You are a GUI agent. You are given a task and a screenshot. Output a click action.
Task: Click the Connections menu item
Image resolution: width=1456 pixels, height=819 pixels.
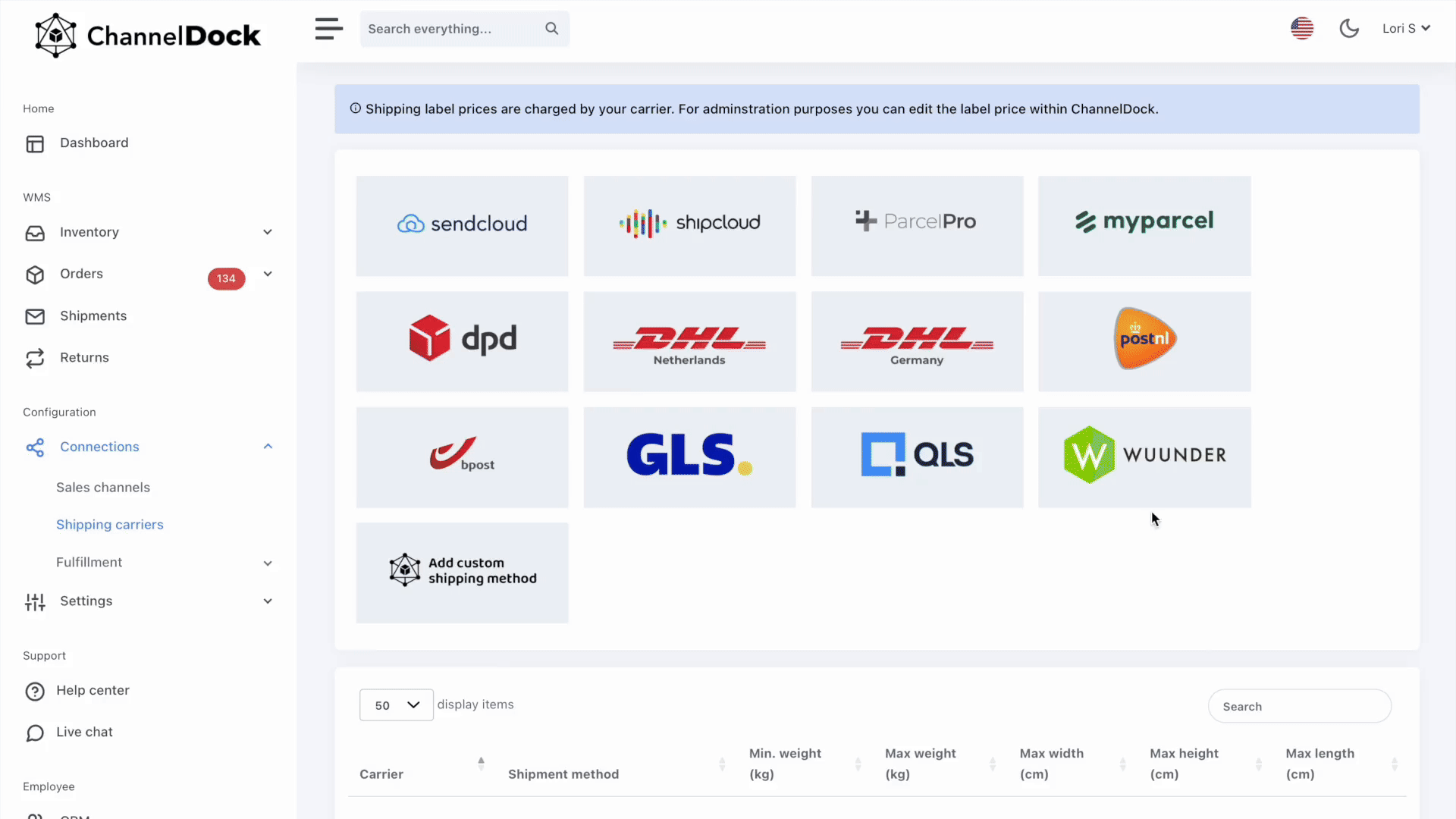[99, 447]
